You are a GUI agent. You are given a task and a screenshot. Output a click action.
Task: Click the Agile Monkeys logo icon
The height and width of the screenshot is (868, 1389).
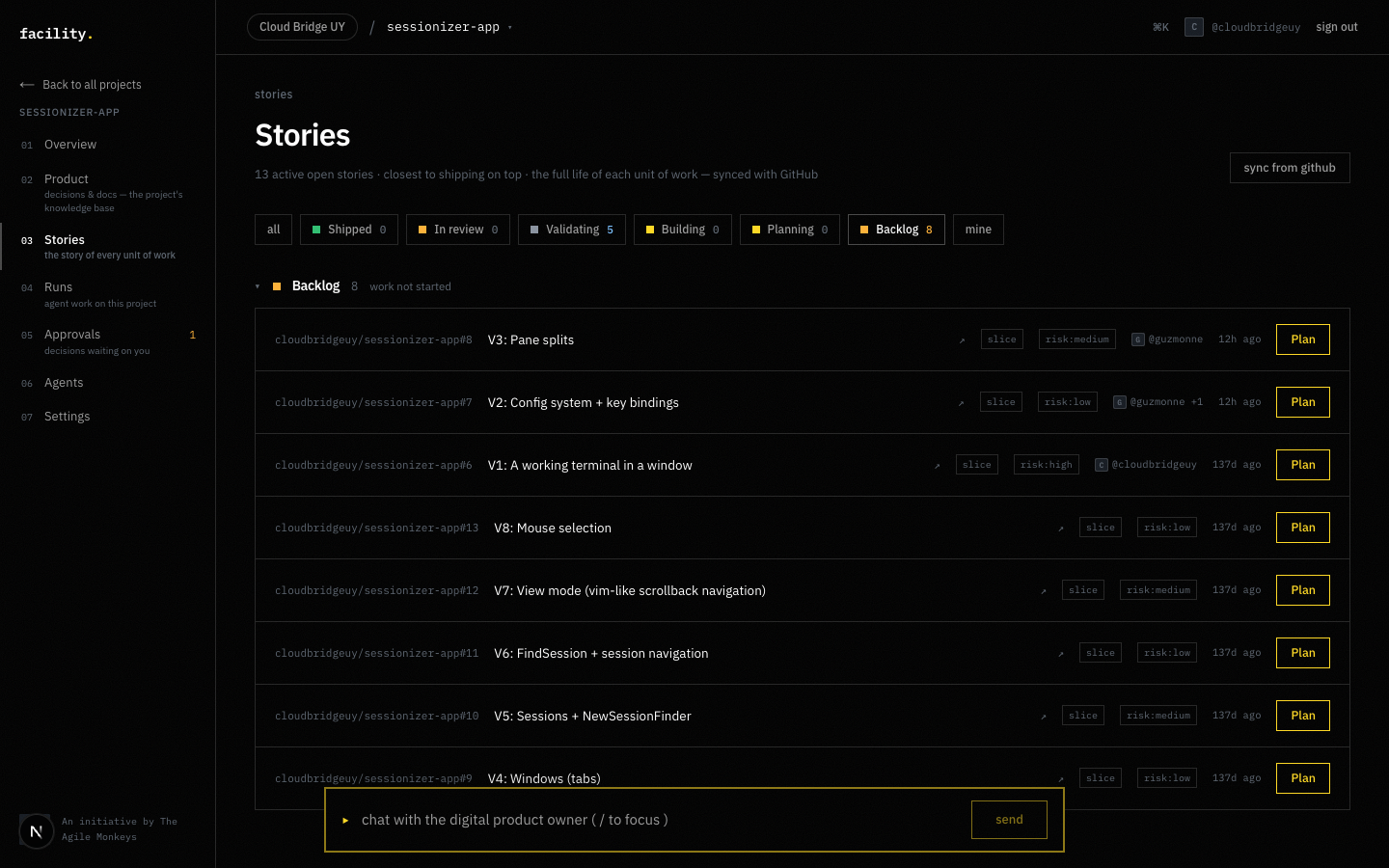37,830
